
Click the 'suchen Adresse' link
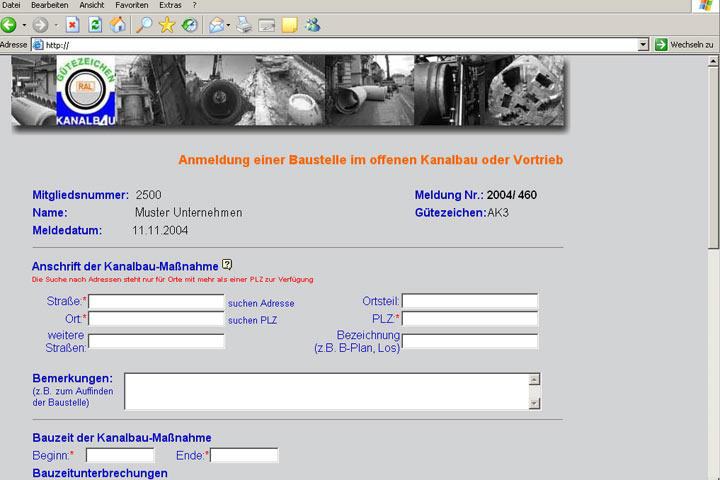click(261, 303)
